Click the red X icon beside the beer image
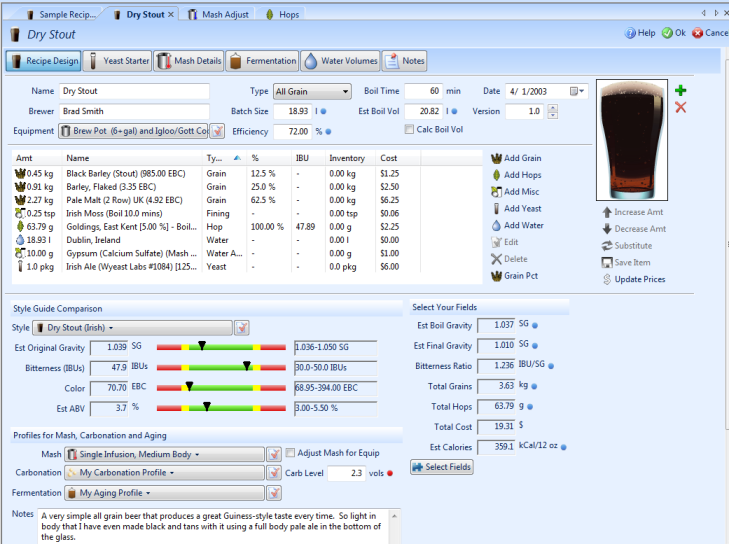This screenshot has width=729, height=544. [681, 107]
